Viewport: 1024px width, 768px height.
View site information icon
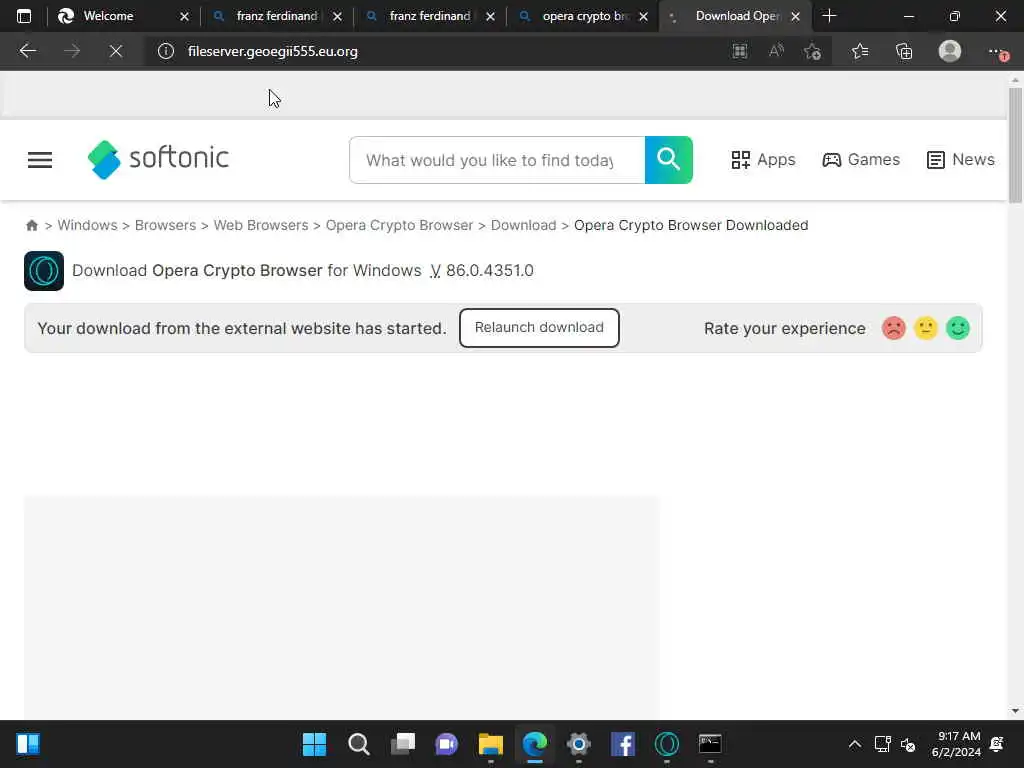(166, 51)
